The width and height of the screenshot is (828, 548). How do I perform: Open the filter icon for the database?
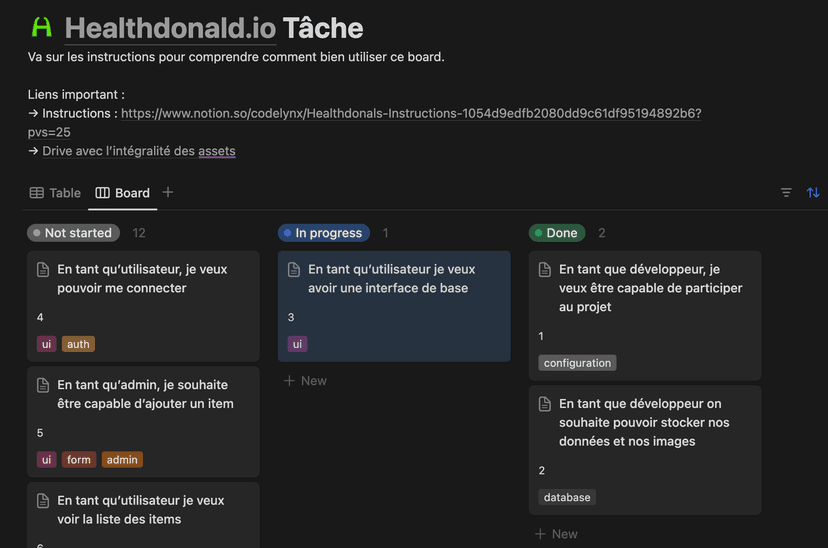pos(786,193)
